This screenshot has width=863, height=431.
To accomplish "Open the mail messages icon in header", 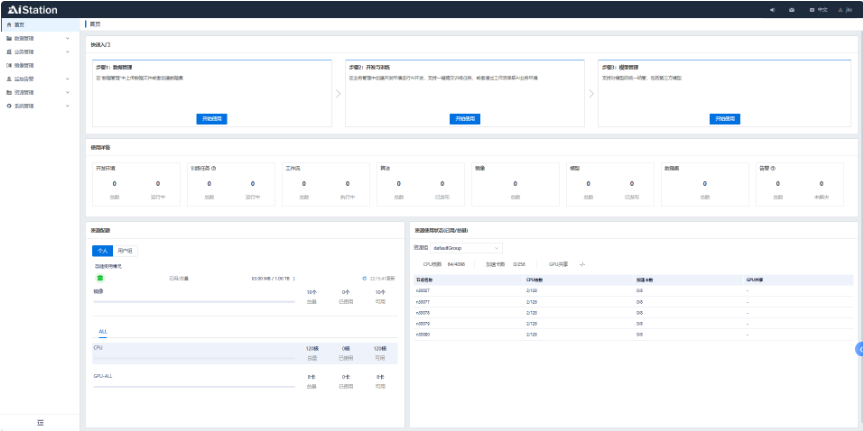I will pyautogui.click(x=792, y=9).
